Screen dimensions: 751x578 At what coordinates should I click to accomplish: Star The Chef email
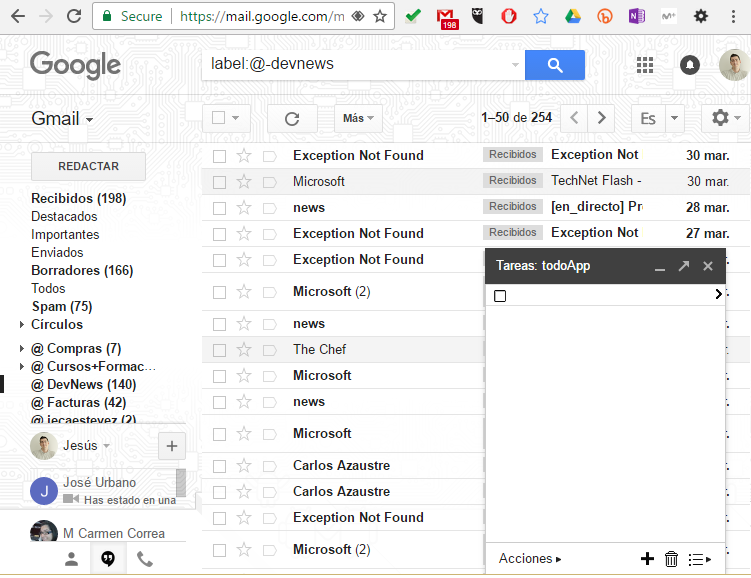244,350
